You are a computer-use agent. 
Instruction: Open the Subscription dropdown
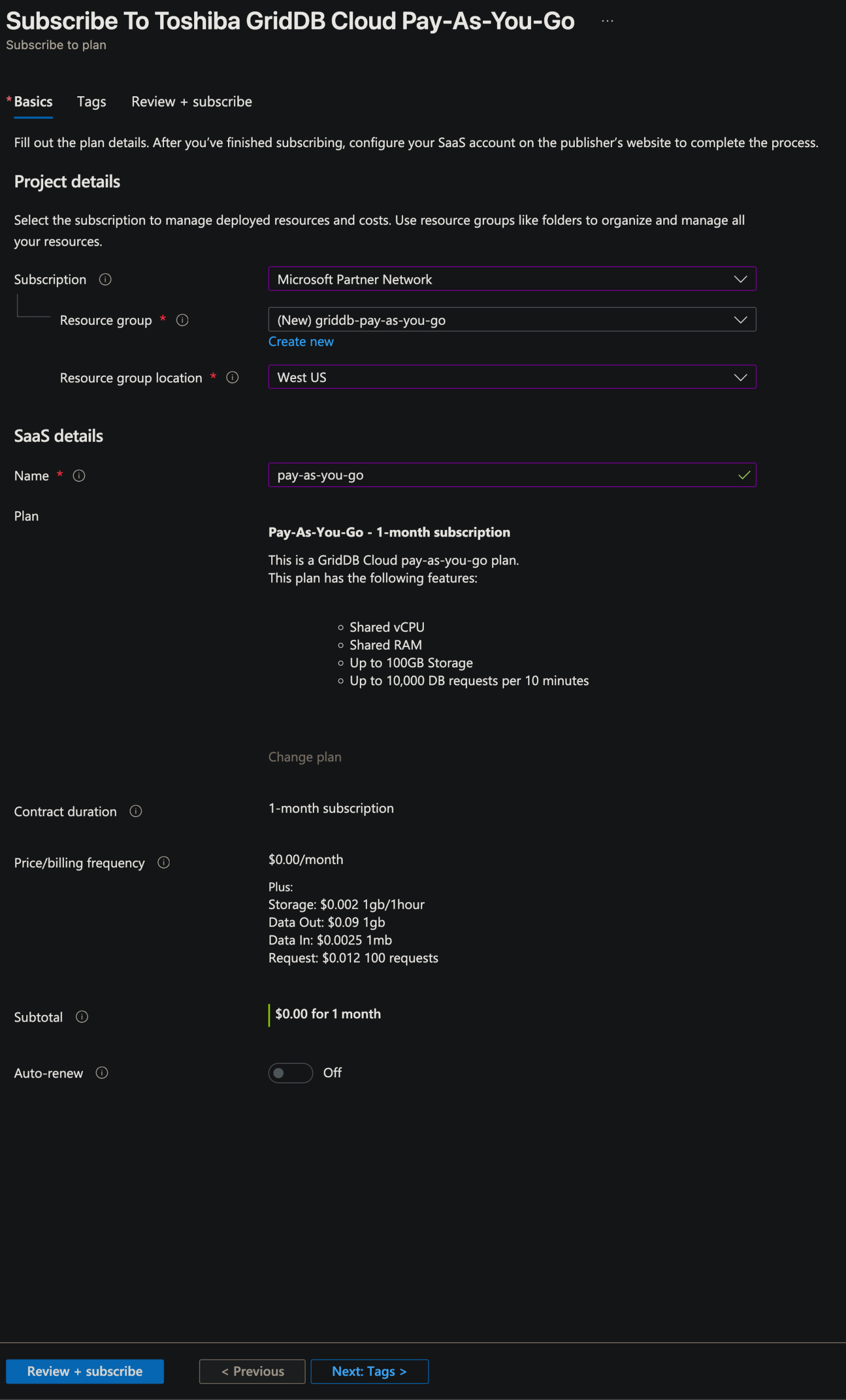[511, 279]
